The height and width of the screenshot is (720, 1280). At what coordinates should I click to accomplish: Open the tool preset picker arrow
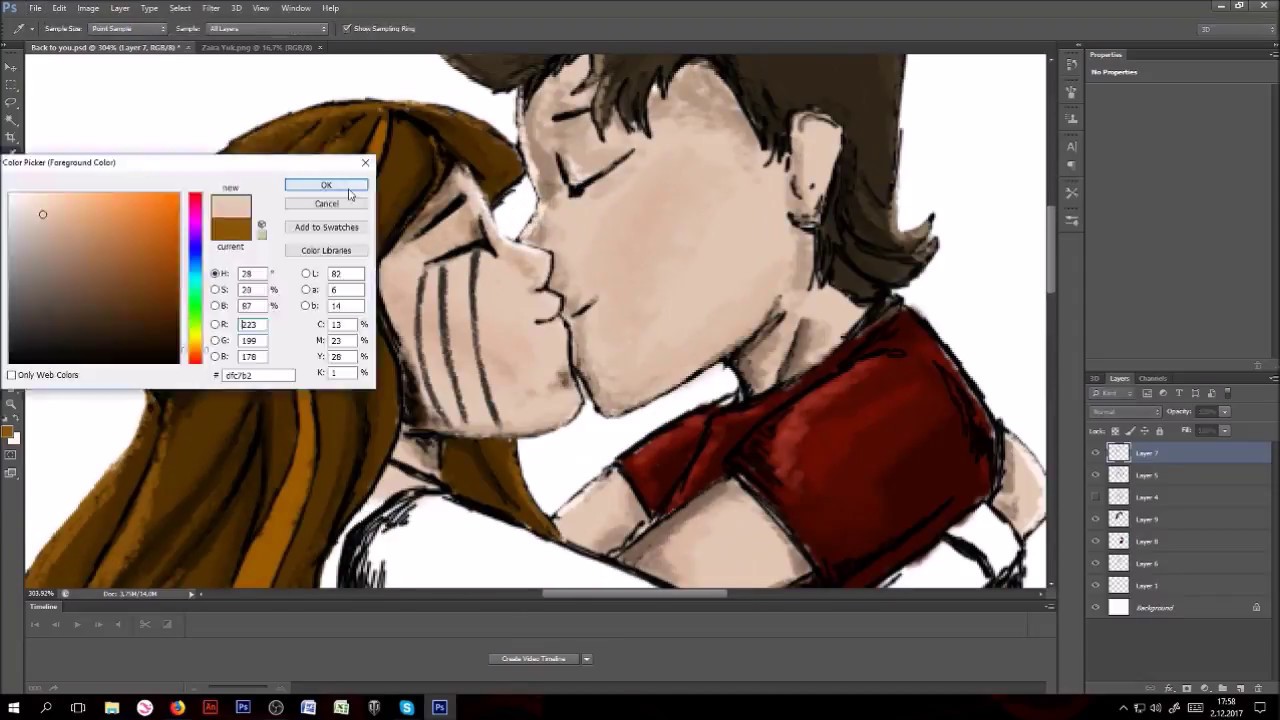[x=32, y=28]
